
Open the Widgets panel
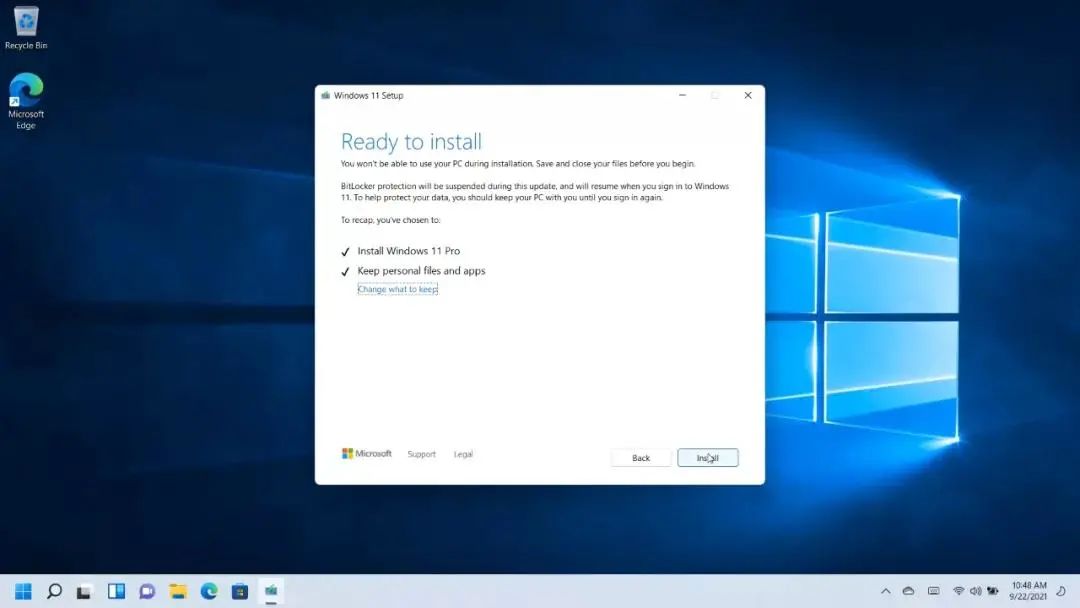[x=116, y=592]
